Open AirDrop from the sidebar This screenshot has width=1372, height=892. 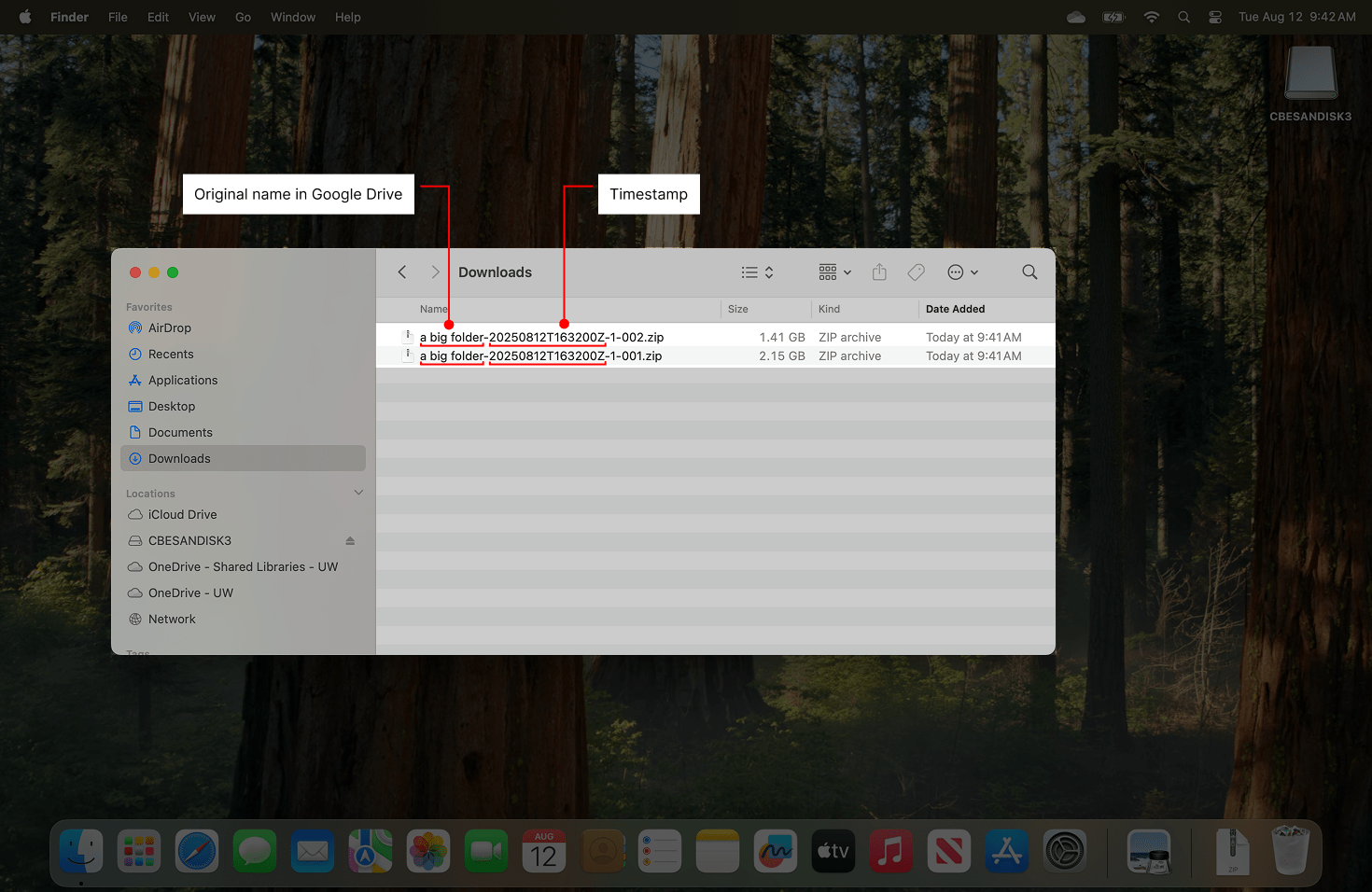(x=171, y=328)
